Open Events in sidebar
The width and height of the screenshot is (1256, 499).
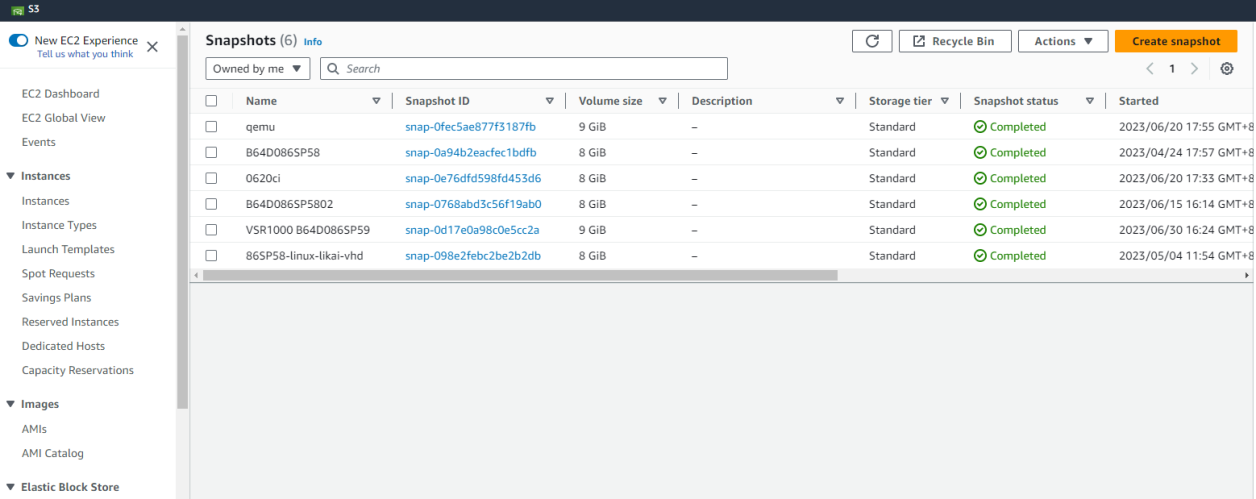coord(39,142)
